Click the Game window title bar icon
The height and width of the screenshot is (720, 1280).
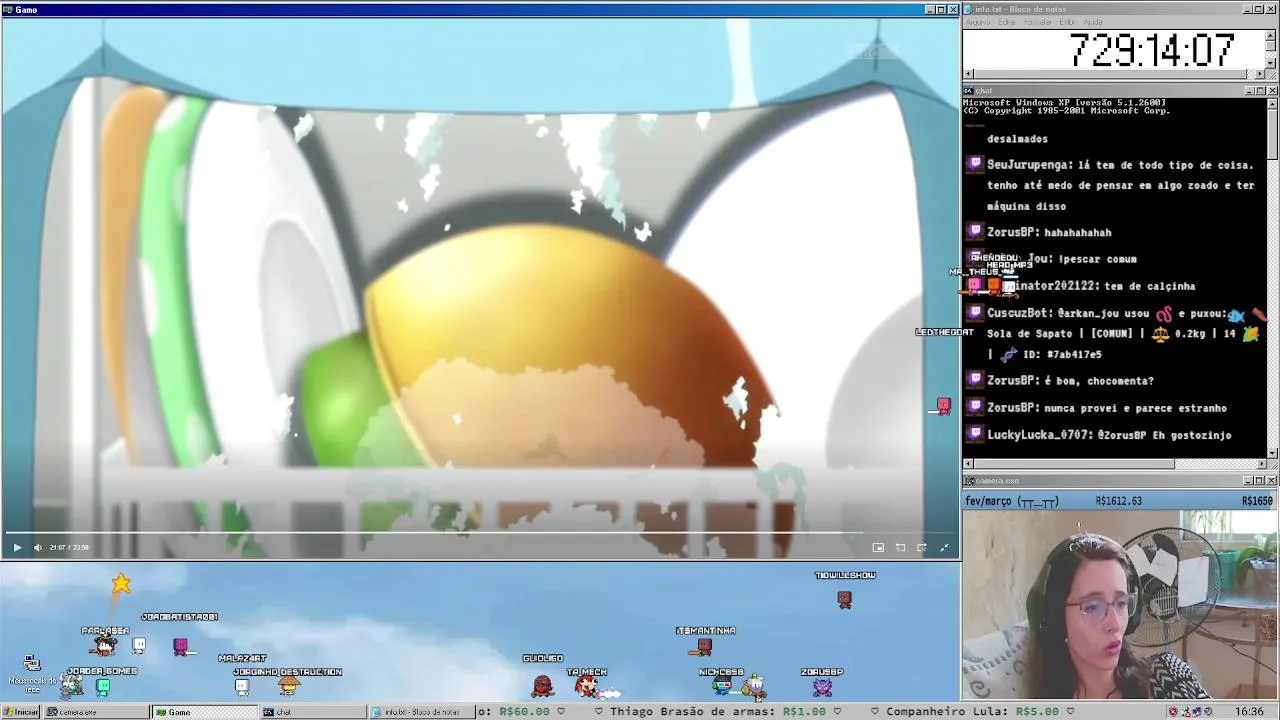[8, 9]
